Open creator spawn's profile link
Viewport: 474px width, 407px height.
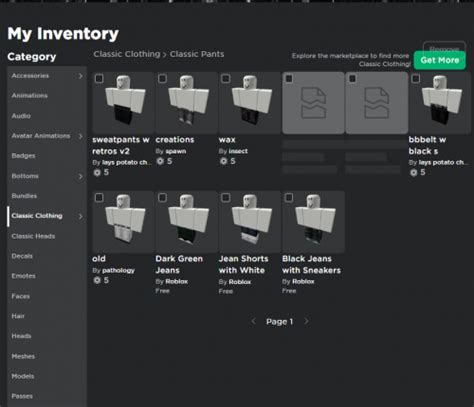tap(176, 151)
